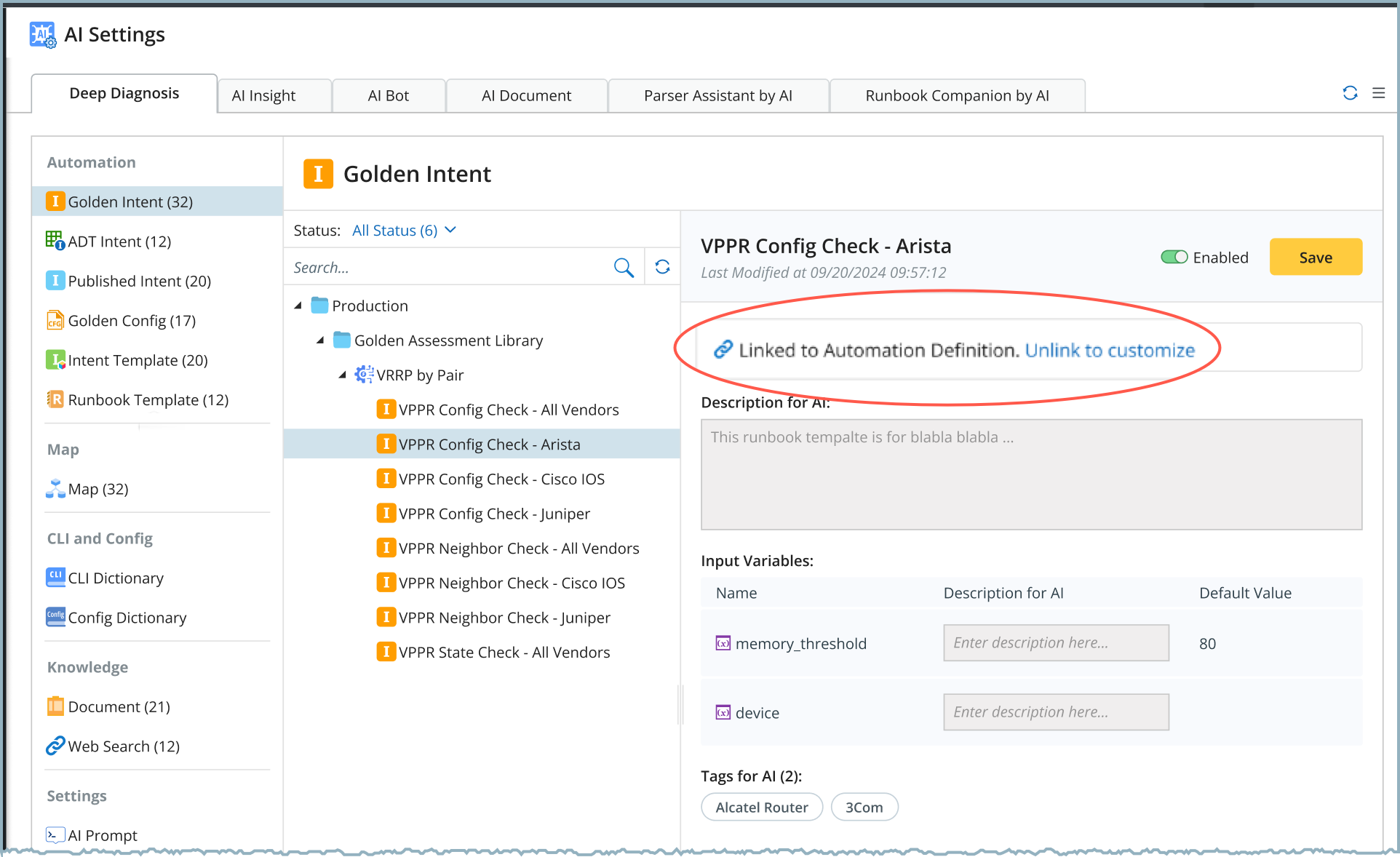
Task: Select the ADT Intent item
Action: tap(119, 242)
